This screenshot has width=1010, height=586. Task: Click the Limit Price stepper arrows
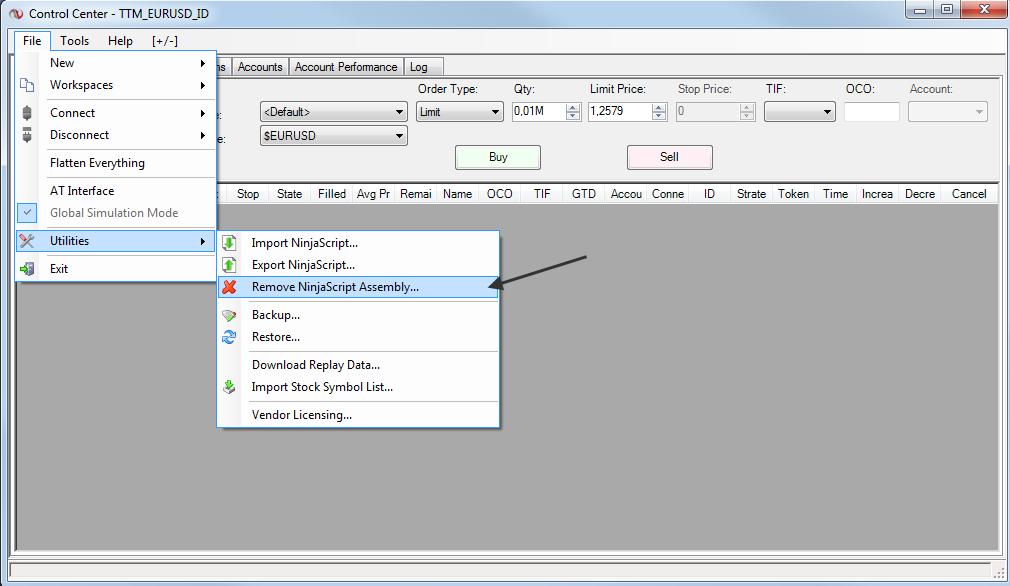click(x=659, y=111)
